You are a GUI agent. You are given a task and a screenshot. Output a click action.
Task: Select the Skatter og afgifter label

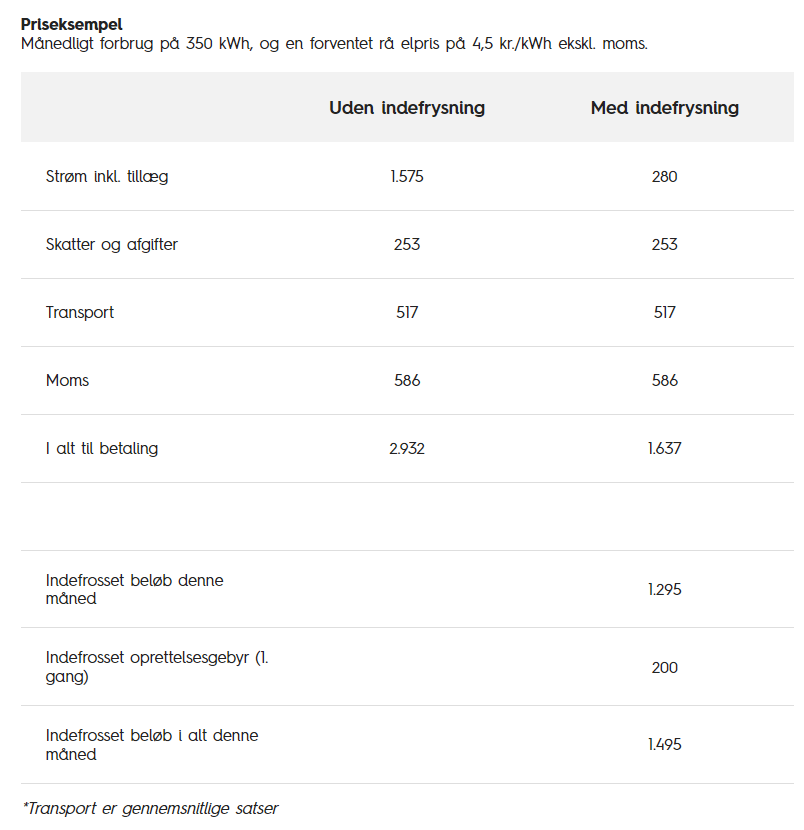[112, 245]
